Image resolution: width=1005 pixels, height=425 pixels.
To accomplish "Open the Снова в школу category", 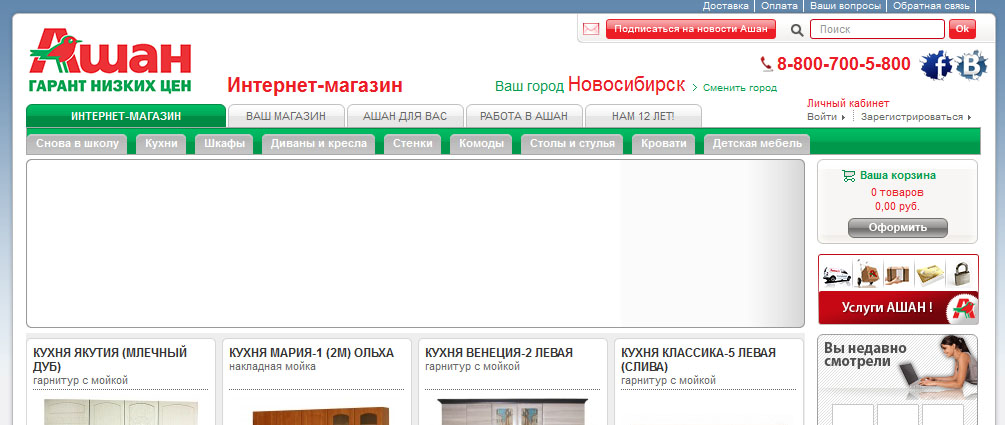I will (x=78, y=144).
